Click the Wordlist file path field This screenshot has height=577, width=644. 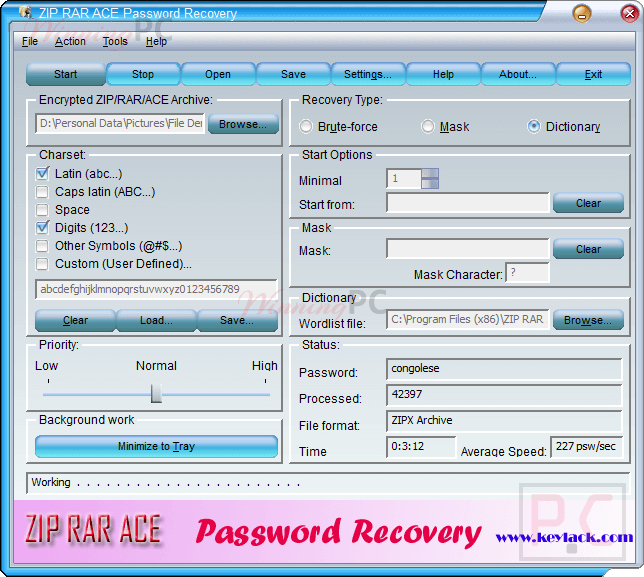(x=468, y=320)
